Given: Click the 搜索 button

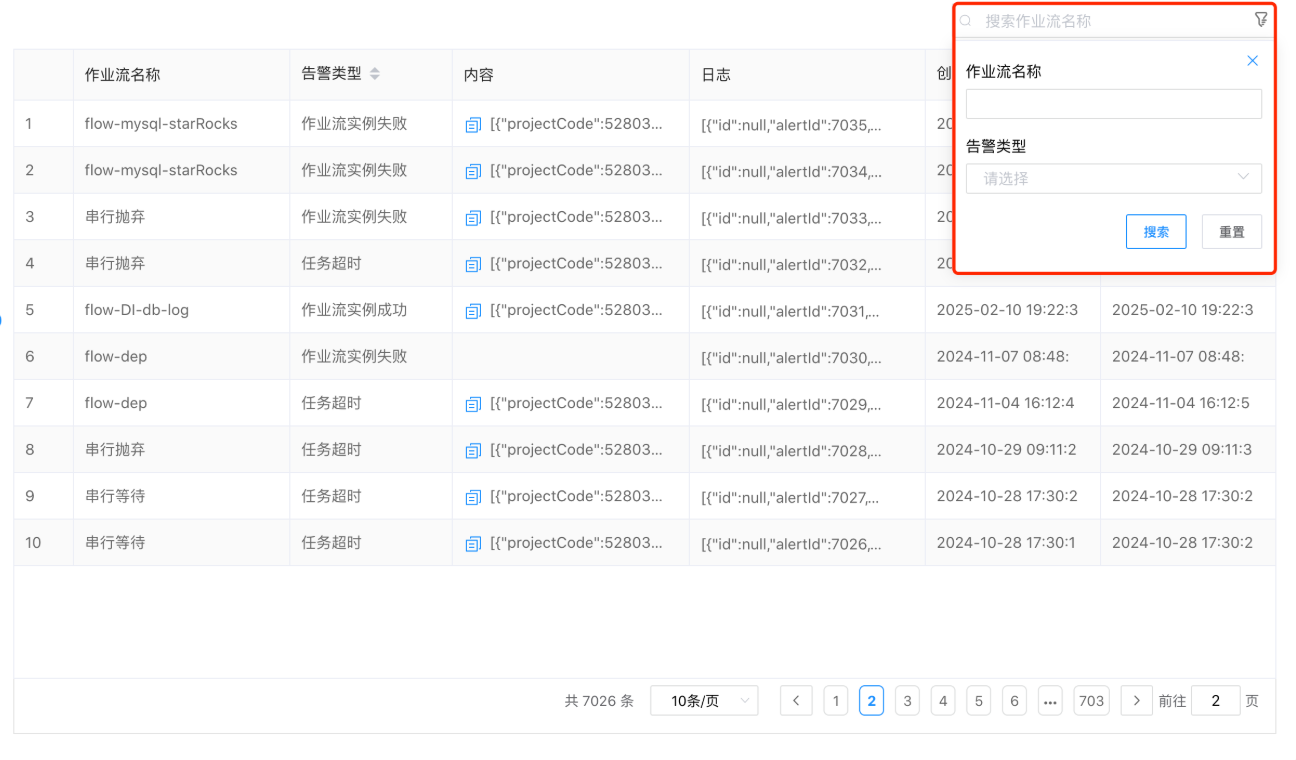Looking at the screenshot, I should pyautogui.click(x=1156, y=232).
